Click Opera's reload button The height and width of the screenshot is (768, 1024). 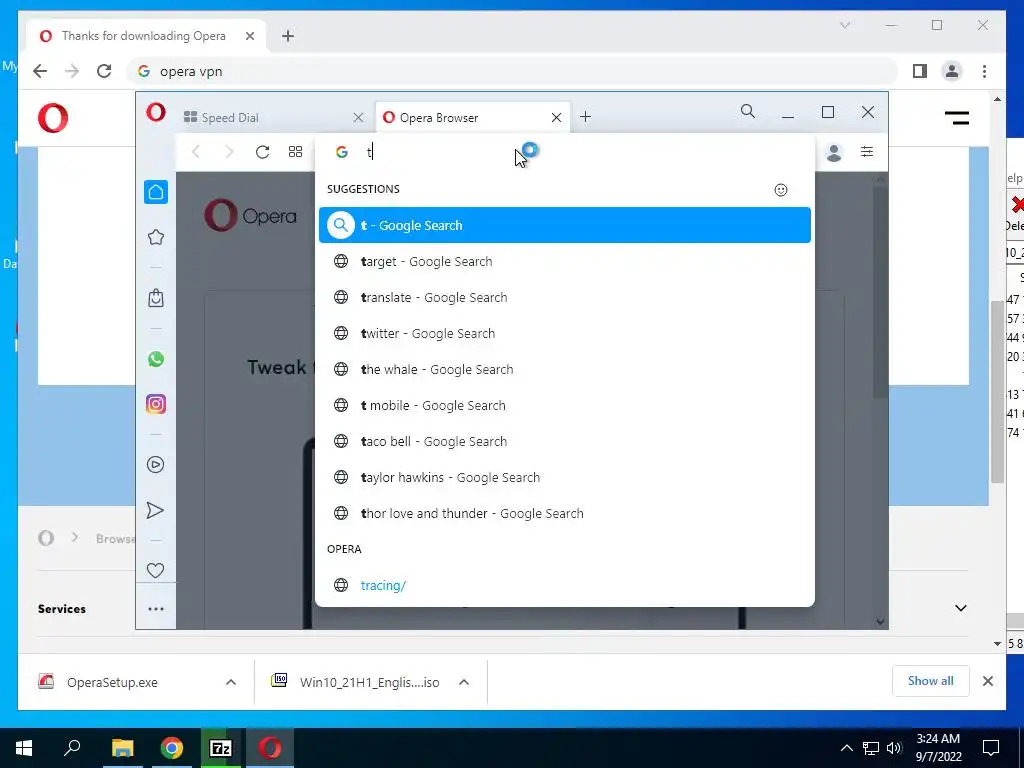263,152
